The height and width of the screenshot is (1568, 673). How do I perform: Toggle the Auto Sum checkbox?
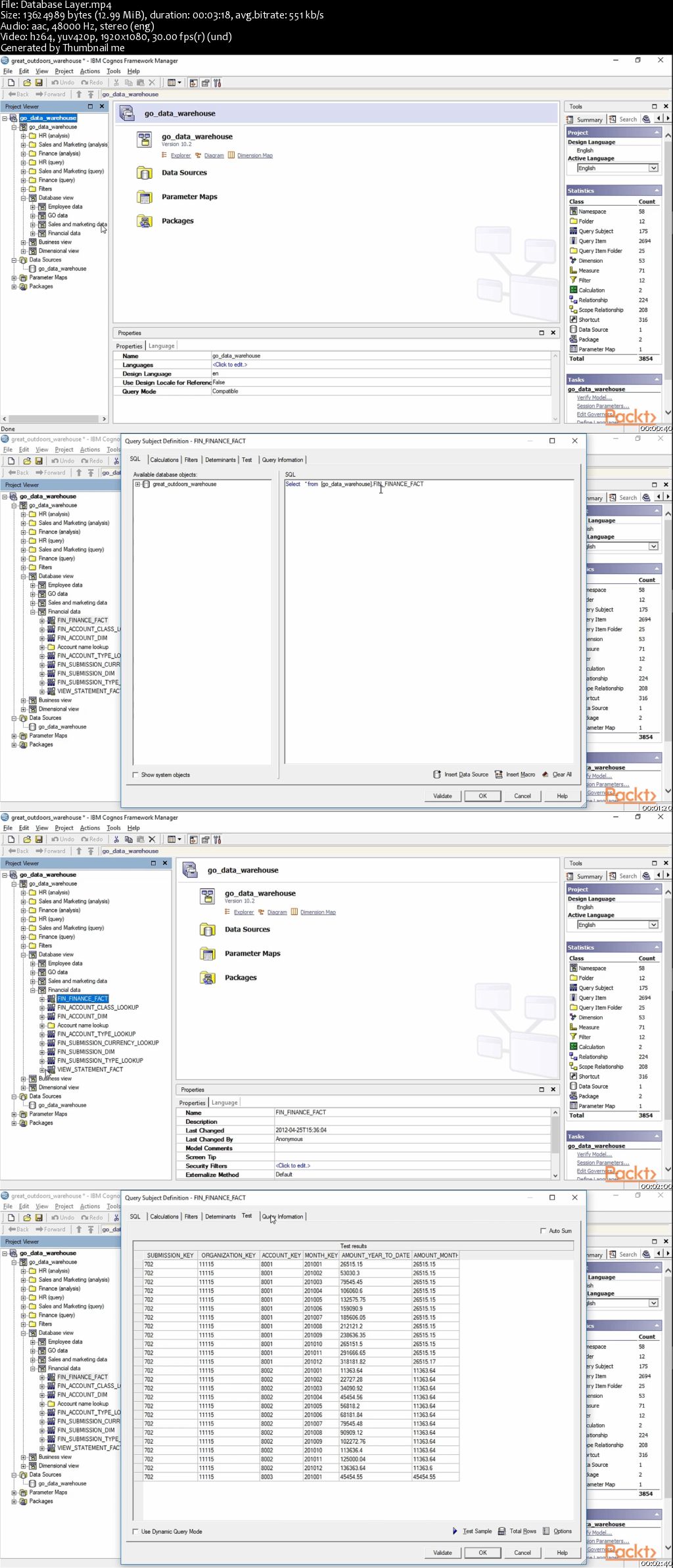(x=543, y=1230)
